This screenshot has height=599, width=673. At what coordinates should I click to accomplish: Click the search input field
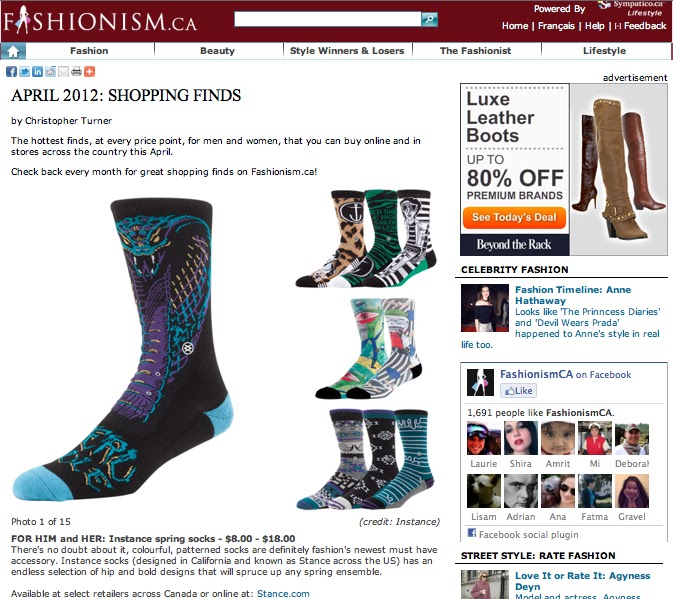coord(327,19)
